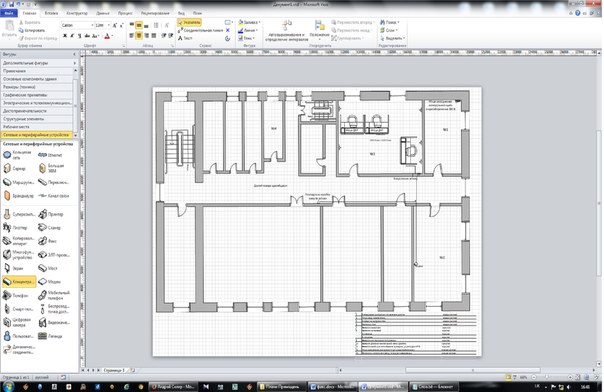Screen dimensions: 604x392
Task: Activate the Соединительная линия connector tool
Action: [x=200, y=30]
